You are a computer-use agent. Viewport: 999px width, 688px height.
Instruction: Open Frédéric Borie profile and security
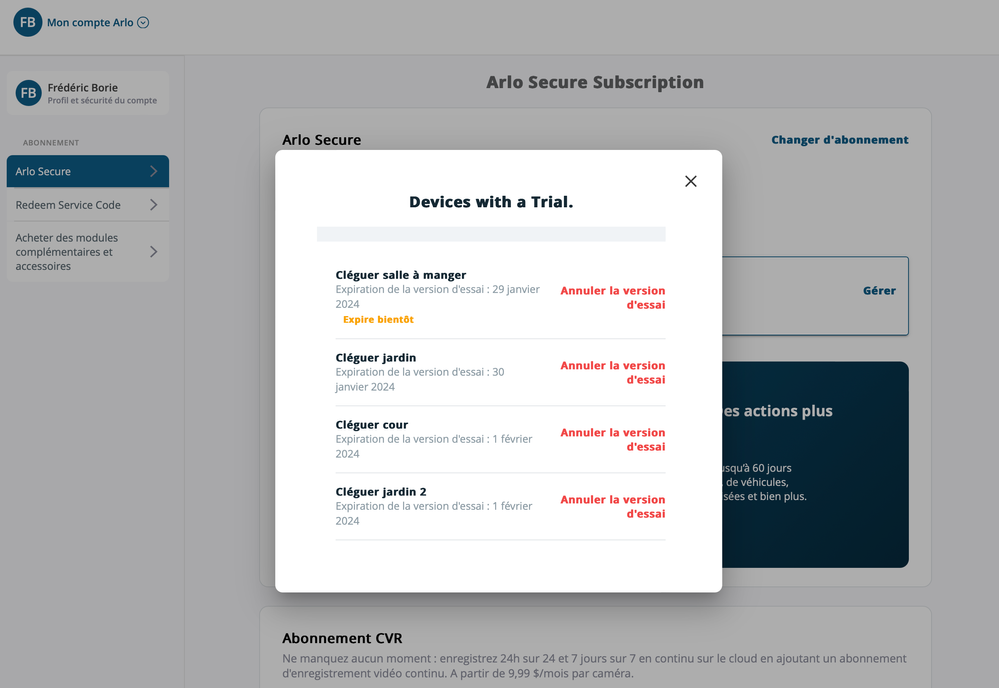tap(88, 93)
